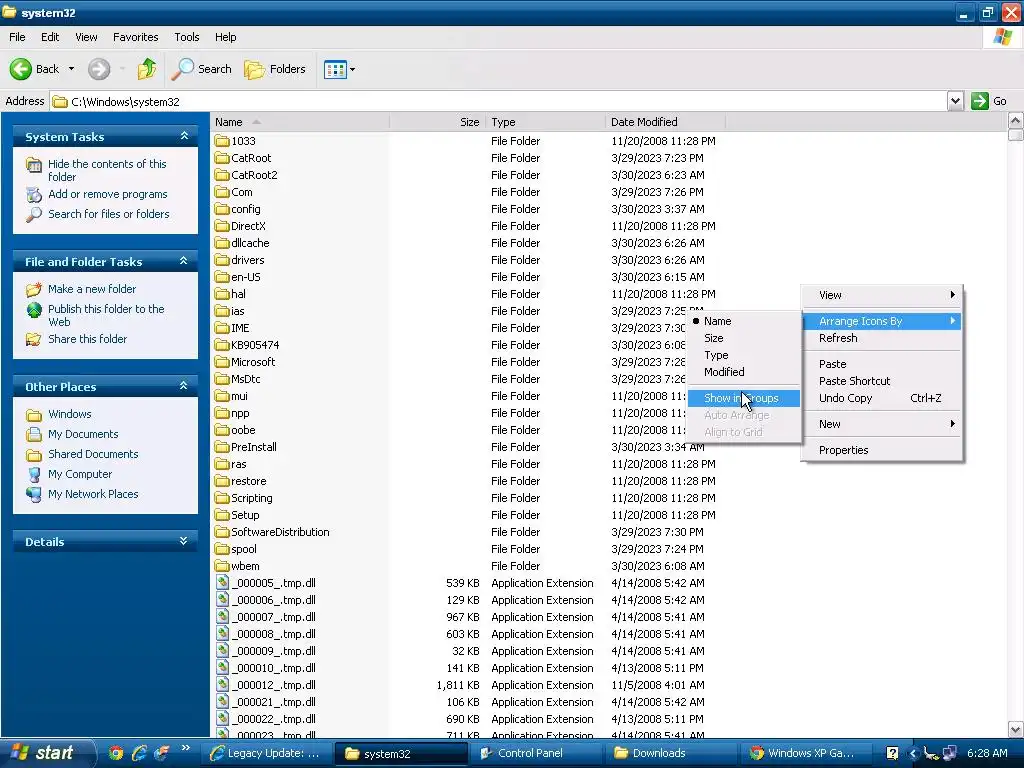The height and width of the screenshot is (768, 1024).
Task: Click scrollbar up arrow in file list
Action: pos(1016,121)
